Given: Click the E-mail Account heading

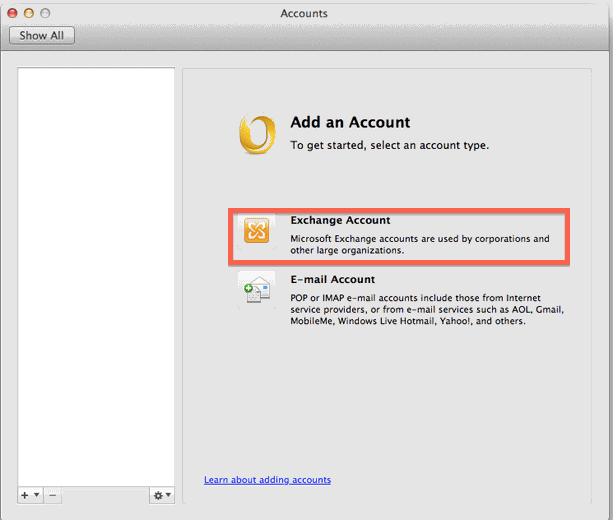Looking at the screenshot, I should pos(333,279).
